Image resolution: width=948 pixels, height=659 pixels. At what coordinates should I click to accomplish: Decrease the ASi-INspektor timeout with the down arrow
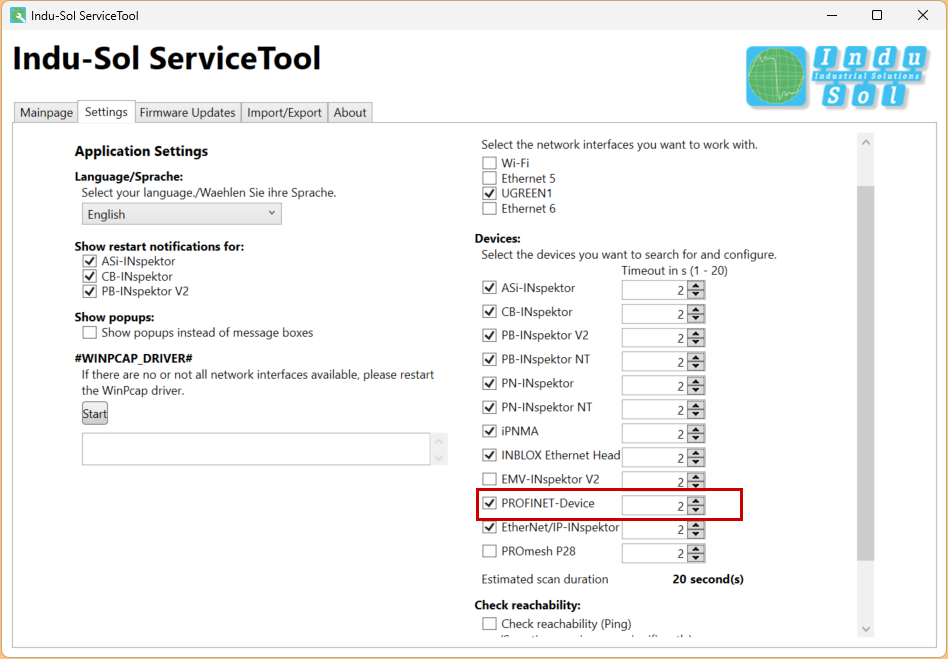(x=696, y=294)
